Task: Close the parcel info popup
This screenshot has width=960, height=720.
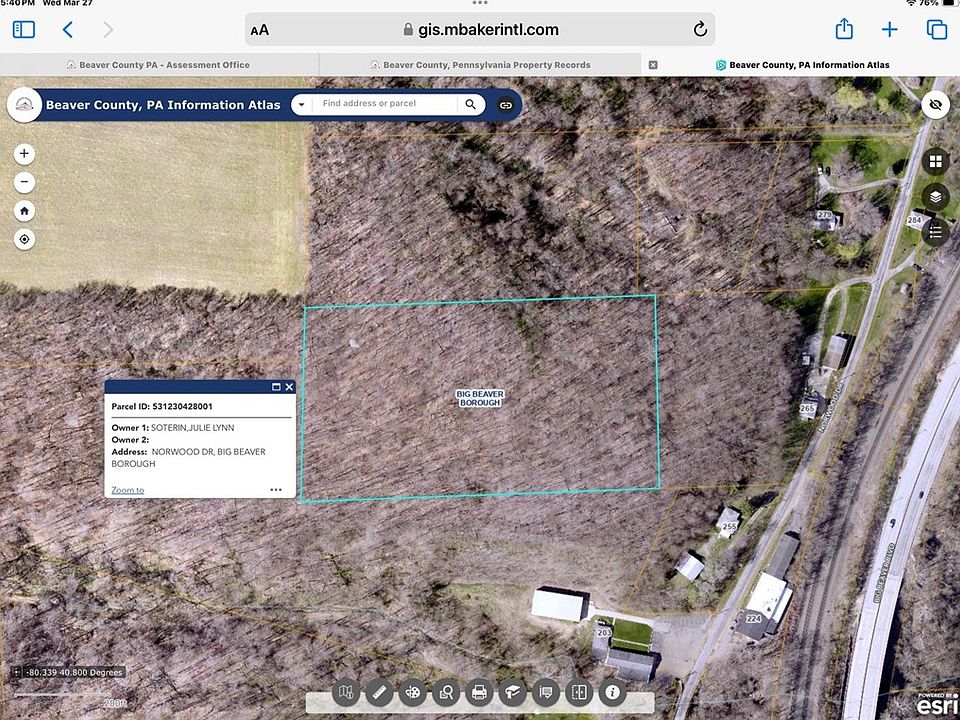Action: point(290,387)
